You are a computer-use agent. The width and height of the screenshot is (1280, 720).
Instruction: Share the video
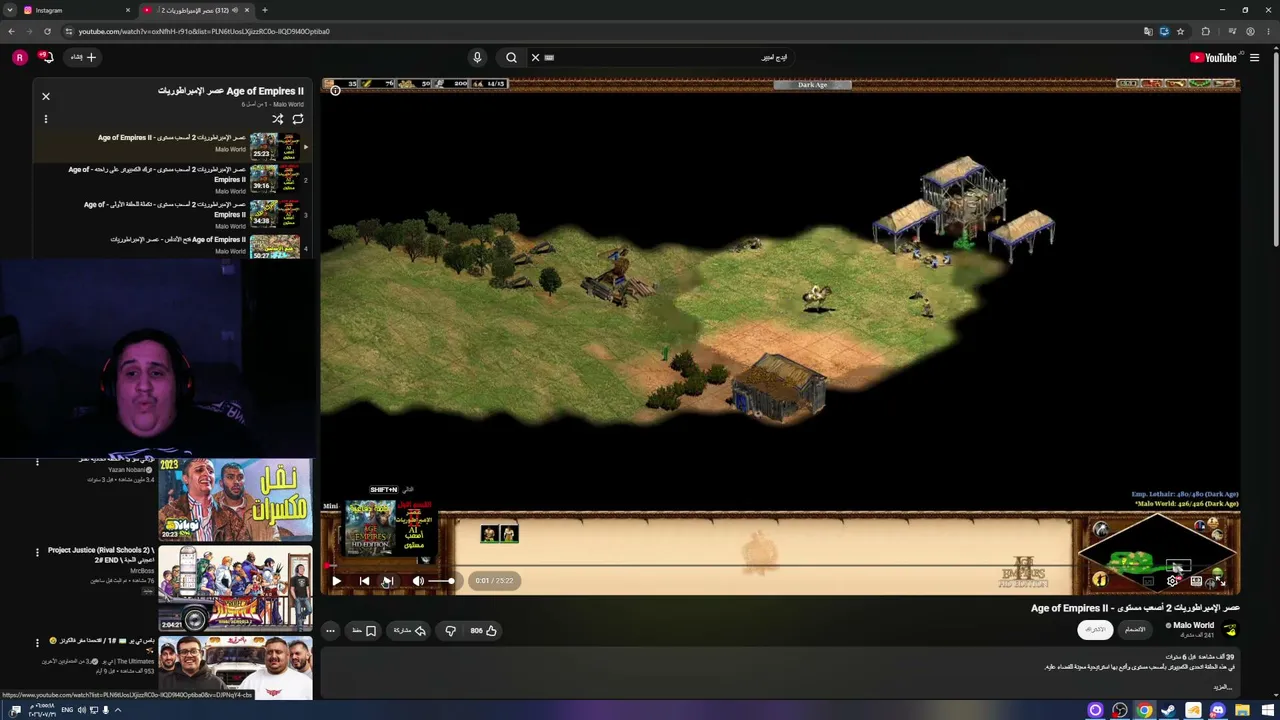pos(410,631)
